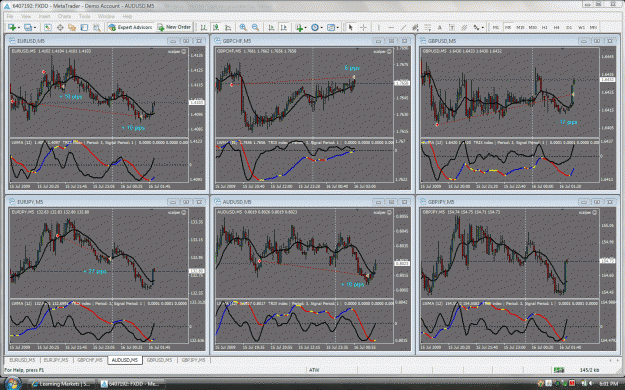Select the Cursor arrow tool
The width and height of the screenshot is (625, 390).
pyautogui.click(x=351, y=27)
